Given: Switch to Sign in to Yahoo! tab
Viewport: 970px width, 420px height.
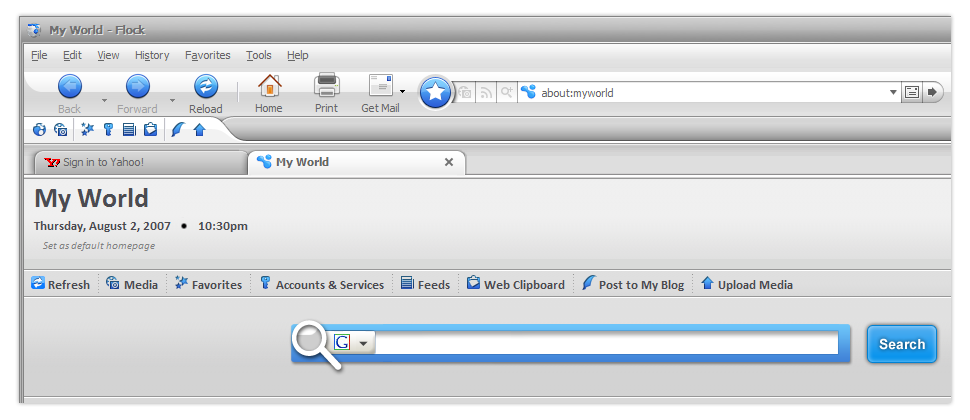Looking at the screenshot, I should tap(140, 163).
